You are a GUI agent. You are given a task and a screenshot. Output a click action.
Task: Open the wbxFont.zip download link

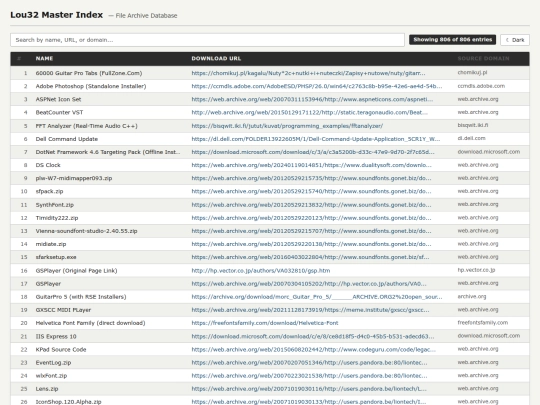pyautogui.click(x=309, y=376)
